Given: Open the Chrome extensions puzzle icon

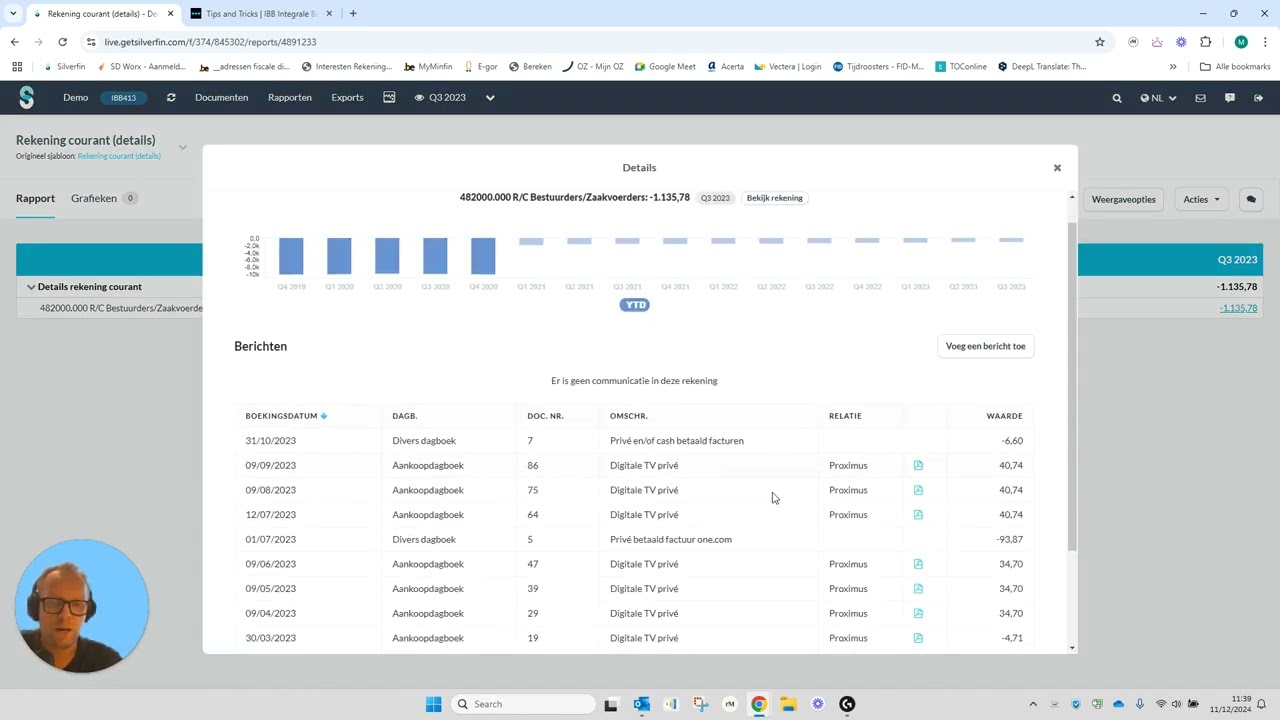Looking at the screenshot, I should click(x=1205, y=42).
